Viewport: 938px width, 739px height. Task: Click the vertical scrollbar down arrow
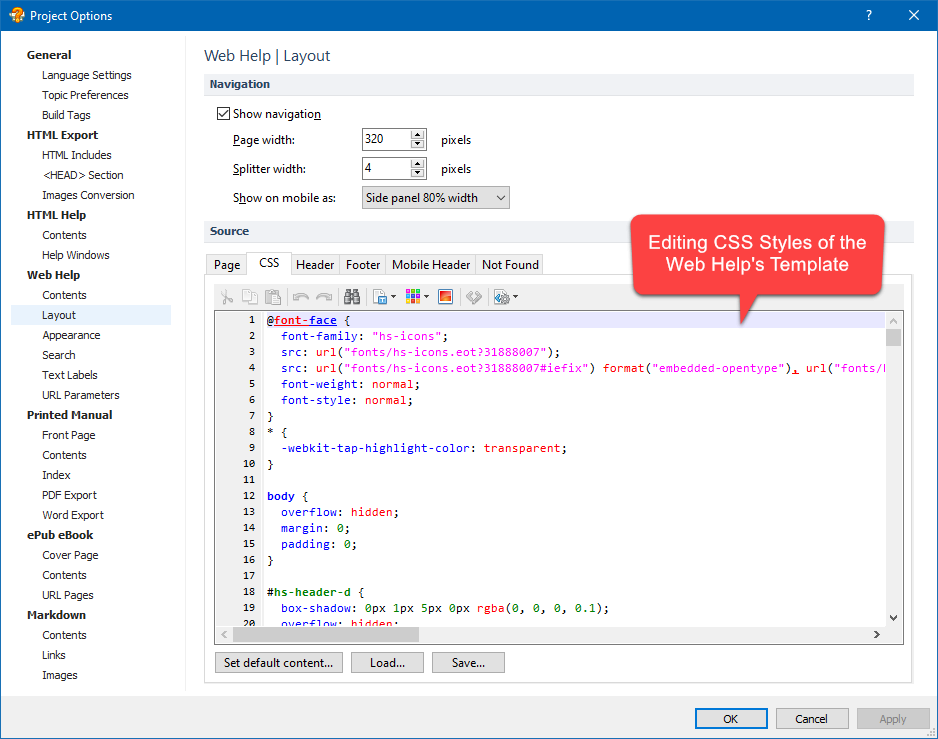pos(893,618)
